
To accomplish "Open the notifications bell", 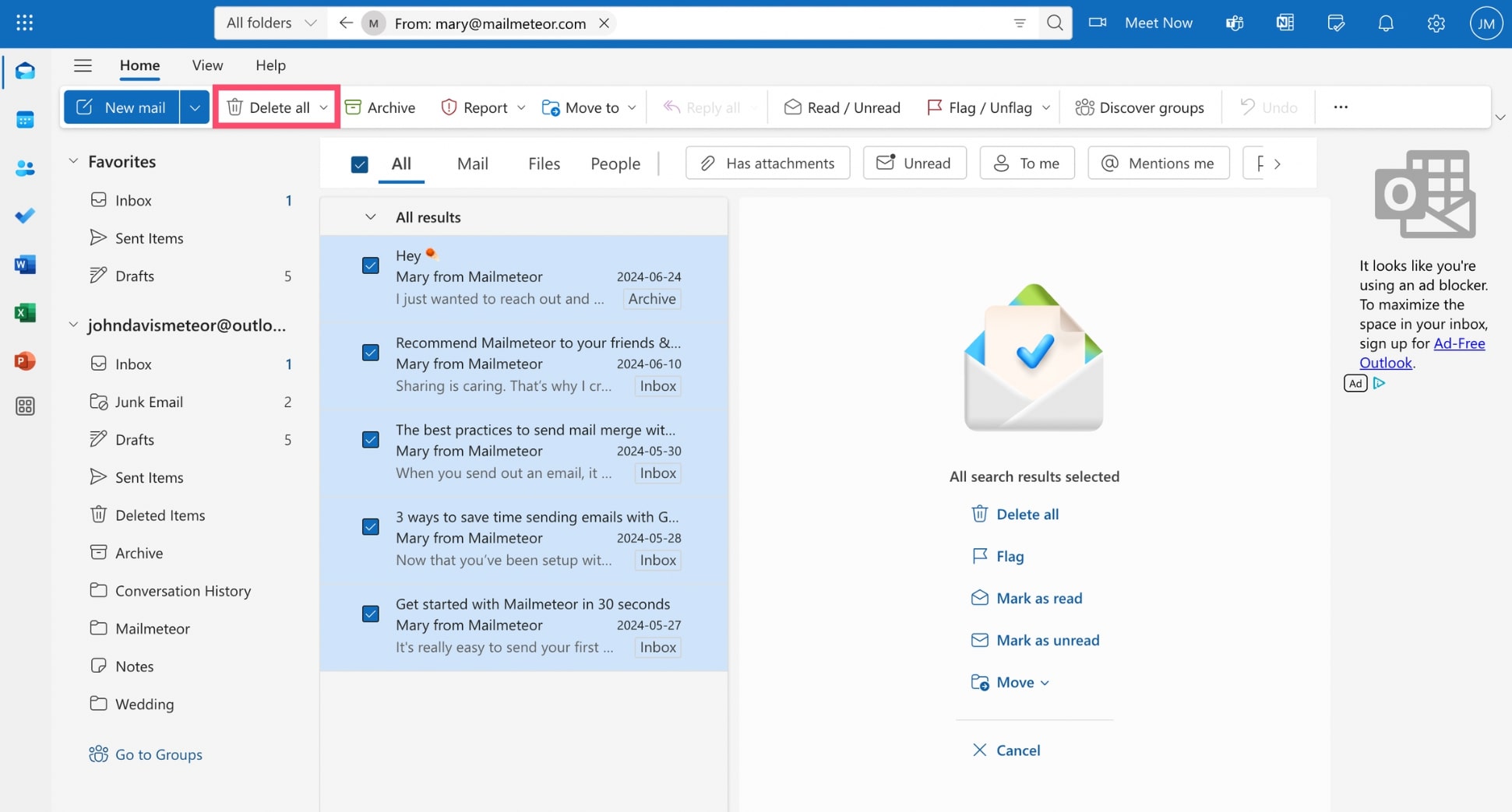I will [1385, 23].
